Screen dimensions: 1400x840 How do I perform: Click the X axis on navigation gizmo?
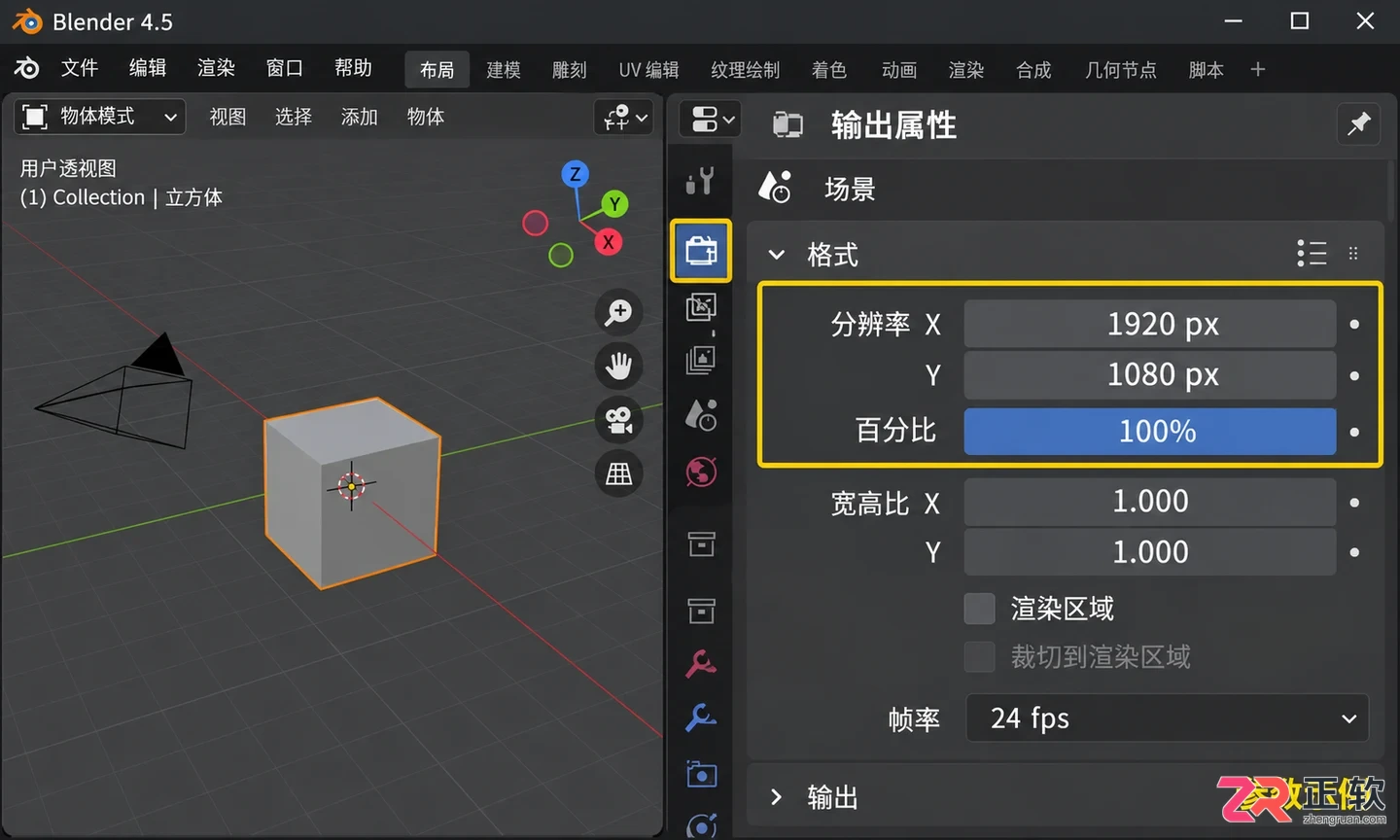click(x=609, y=242)
